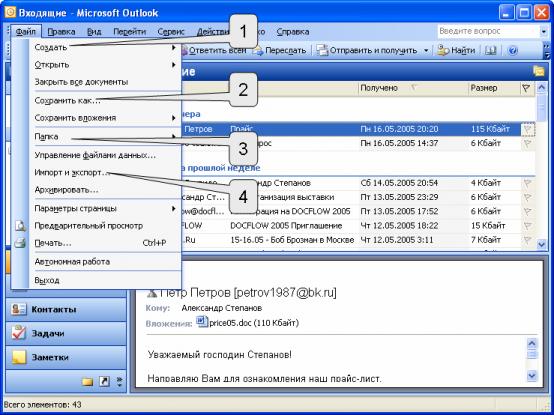Viewport: 554px width, 415px height.
Task: Click the blue help question icon
Action: pos(512,51)
